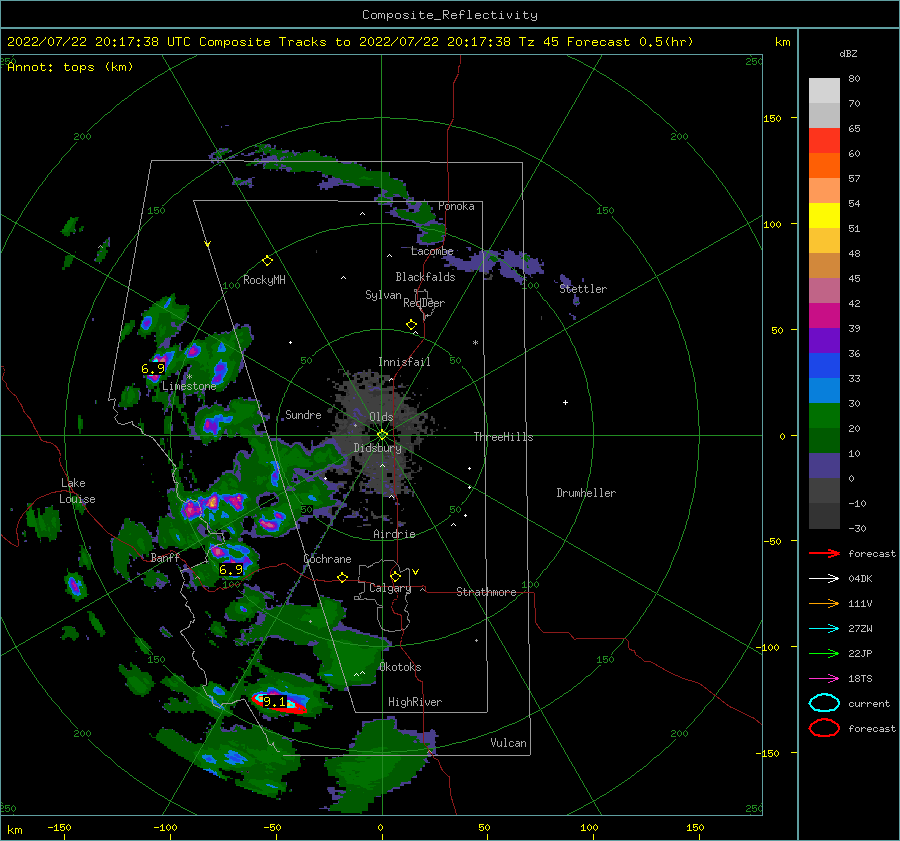Select the magenta 18TS arrow icon
Screen dimensions: 900x841
point(824,679)
